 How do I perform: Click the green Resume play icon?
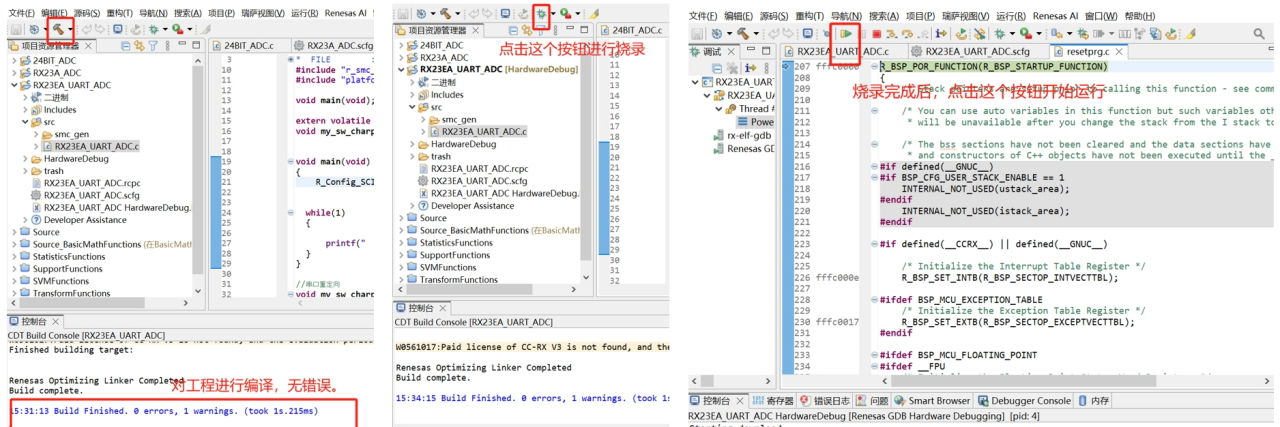pyautogui.click(x=846, y=34)
